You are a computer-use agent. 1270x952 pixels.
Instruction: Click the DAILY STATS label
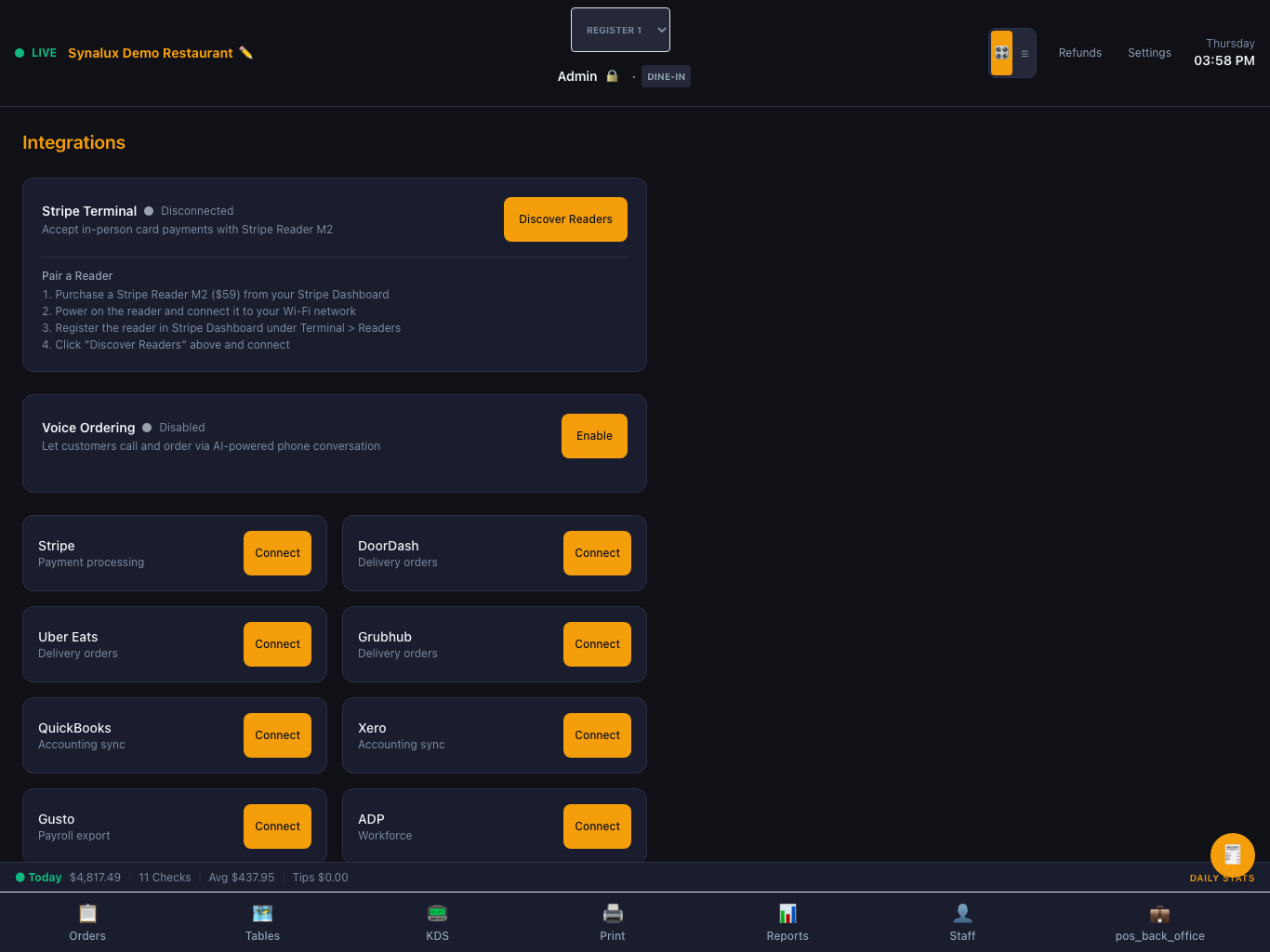click(1222, 879)
